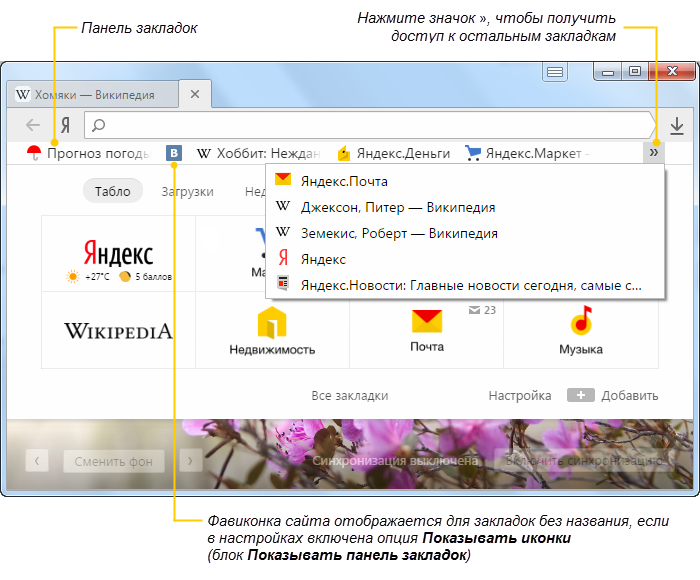Click the red umbrella weather favicon
The image size is (700, 580).
click(34, 153)
